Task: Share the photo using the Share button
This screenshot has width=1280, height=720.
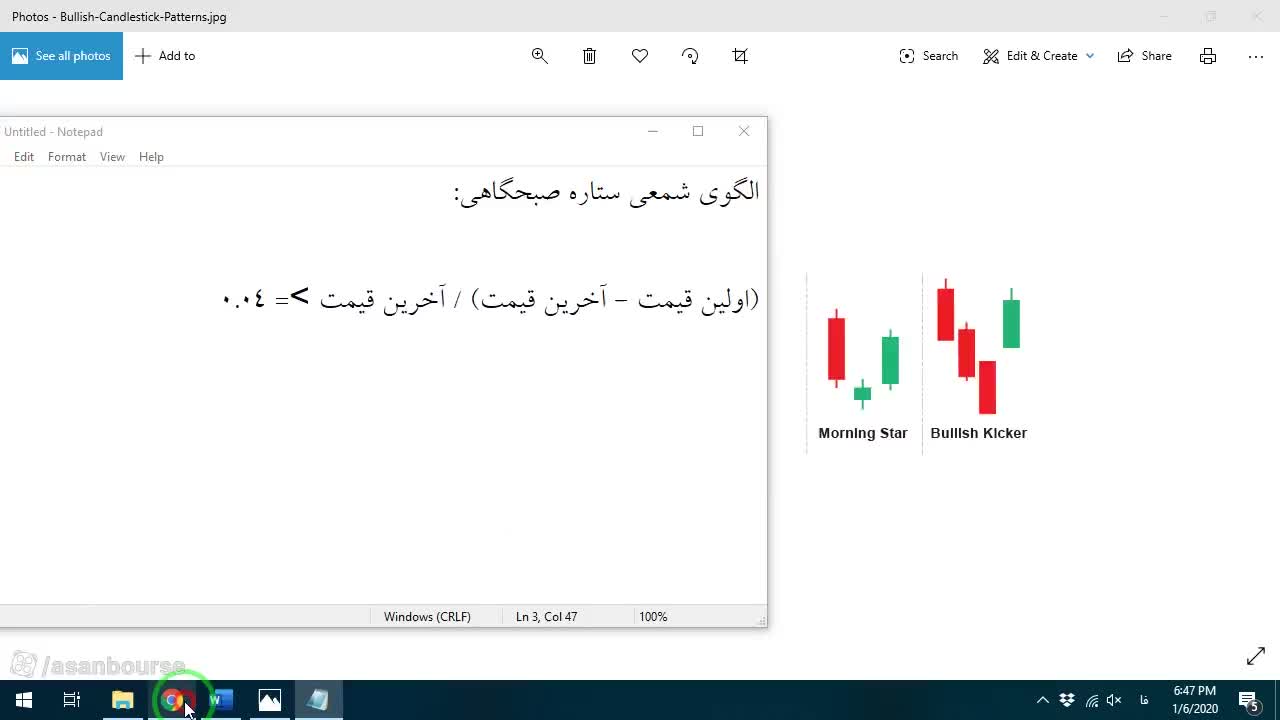Action: point(1145,56)
